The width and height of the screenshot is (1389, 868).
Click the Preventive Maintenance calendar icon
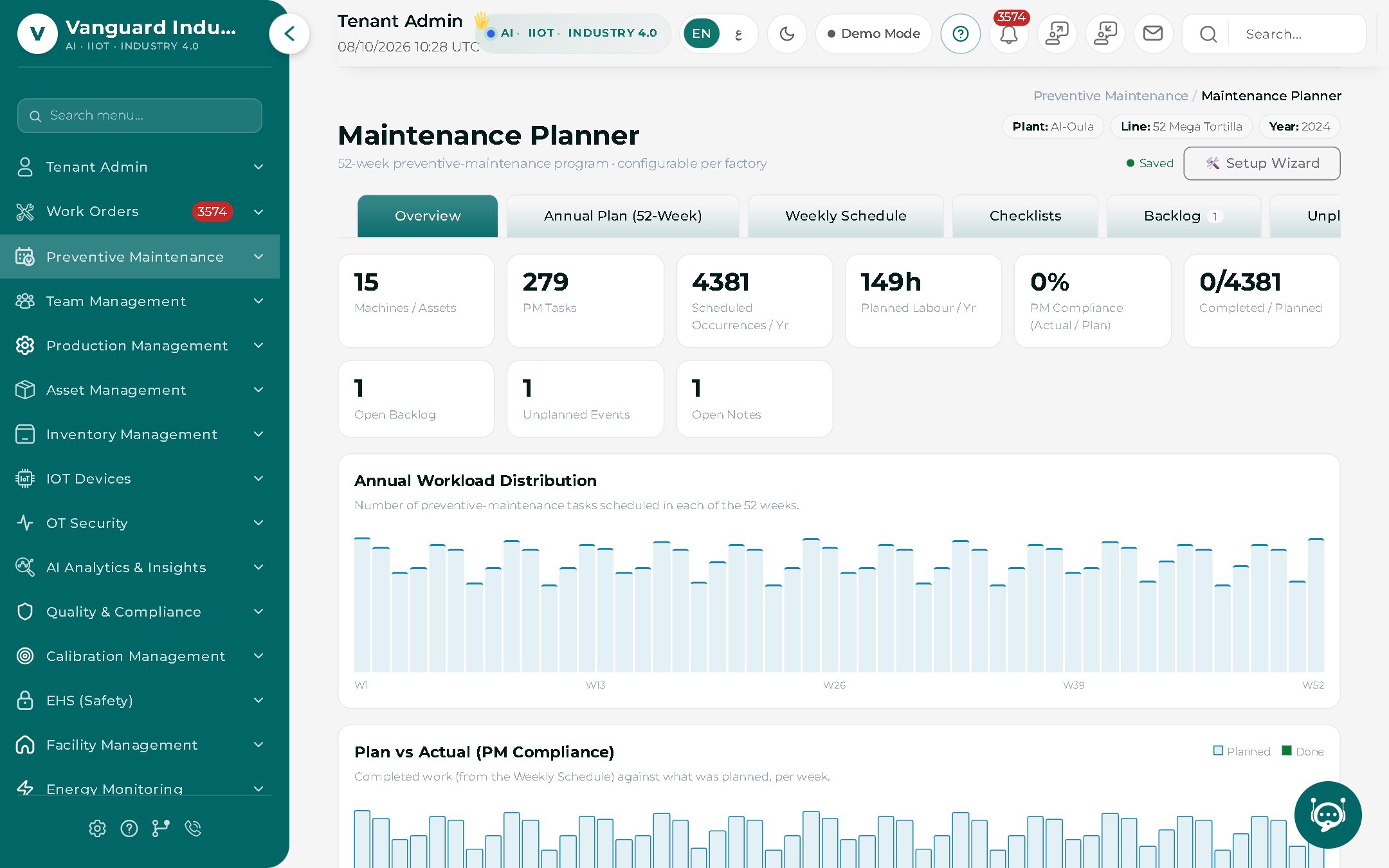(25, 257)
